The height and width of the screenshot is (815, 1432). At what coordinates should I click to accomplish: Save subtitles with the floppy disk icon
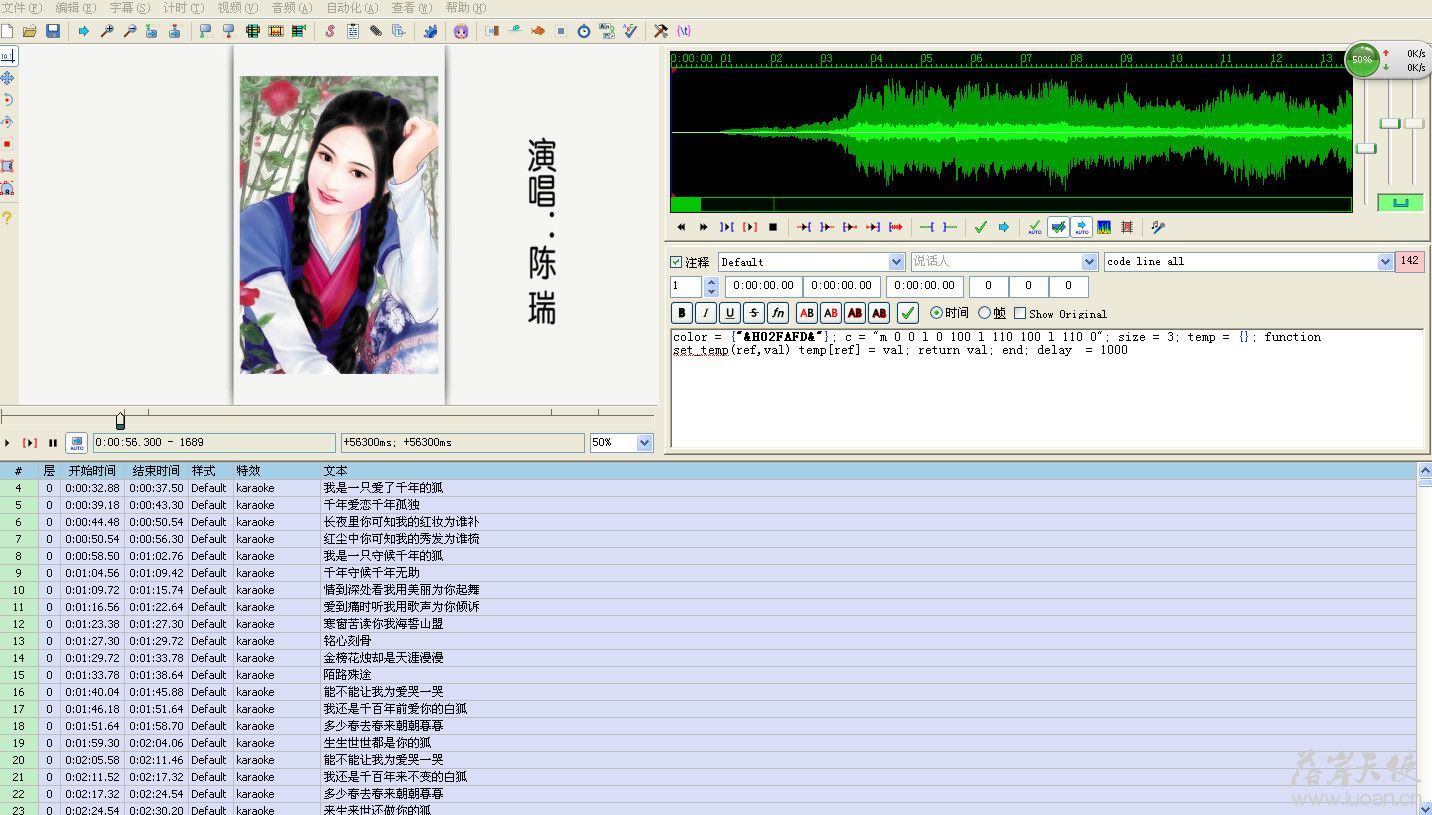pyautogui.click(x=53, y=31)
